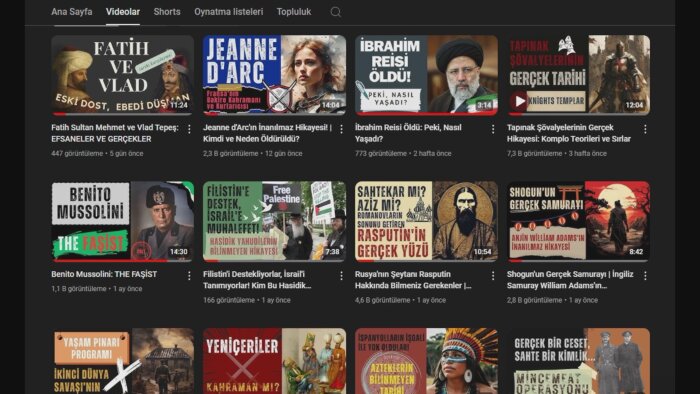Open title Shogun'un Gerçek Samurayı
Image resolution: width=700 pixels, height=394 pixels.
570,280
